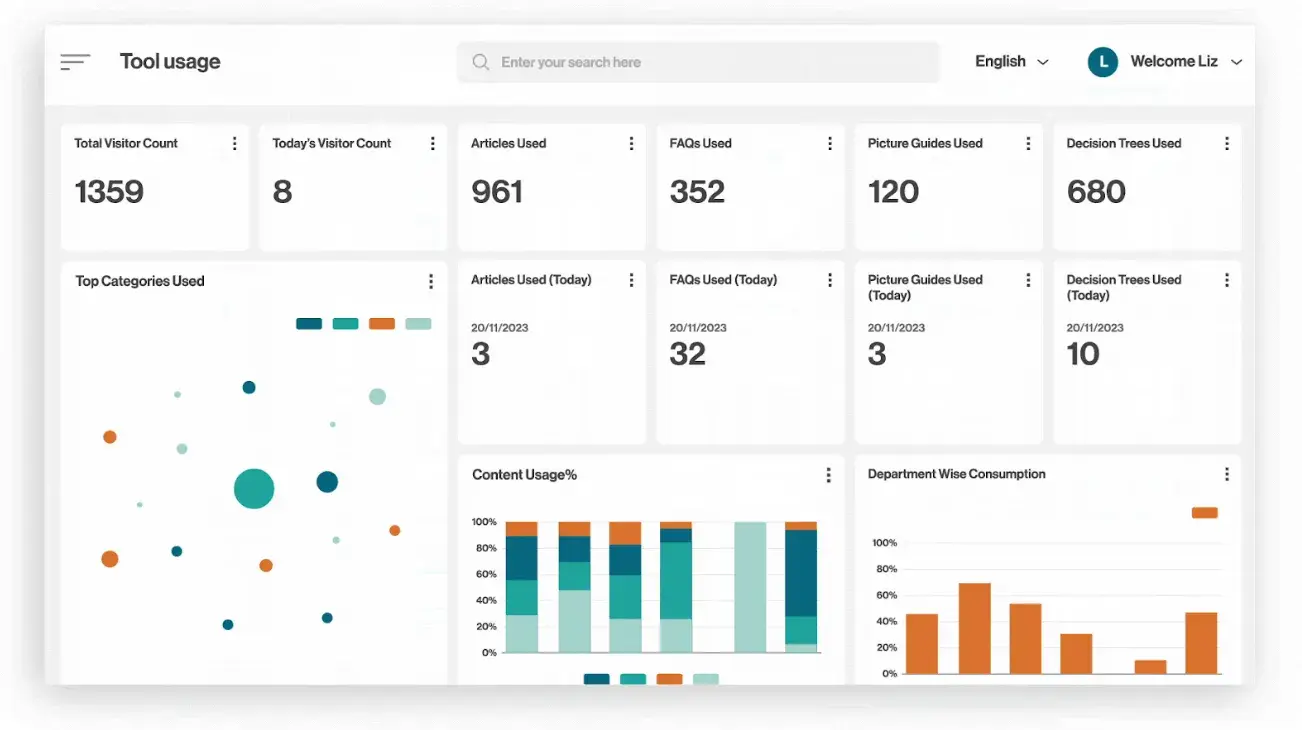Viewport: 1302px width, 730px height.
Task: Open the Today's Visitor Count card dropdown menu
Action: tap(432, 143)
